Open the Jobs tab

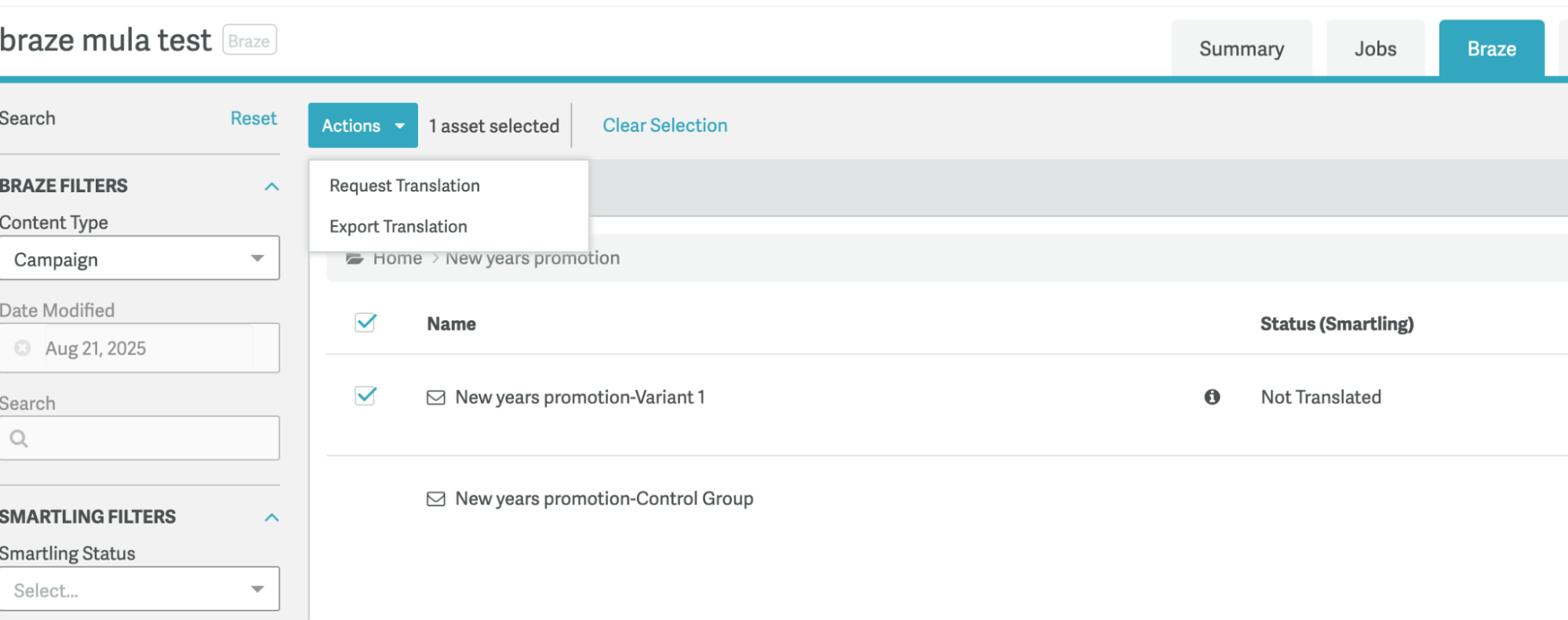click(1375, 49)
